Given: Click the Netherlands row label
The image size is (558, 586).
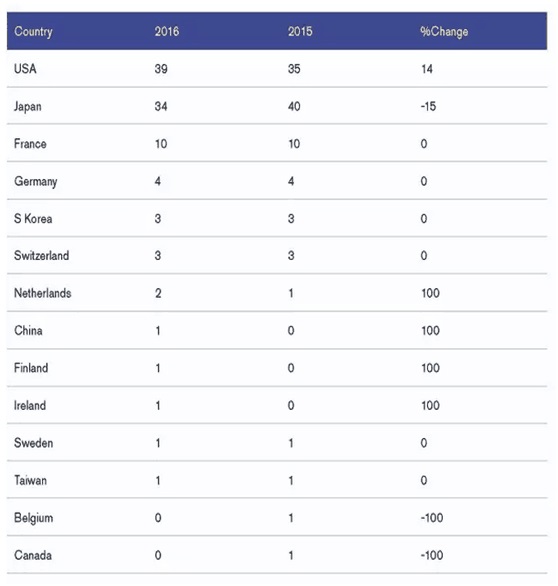Looking at the screenshot, I should 42,293.
